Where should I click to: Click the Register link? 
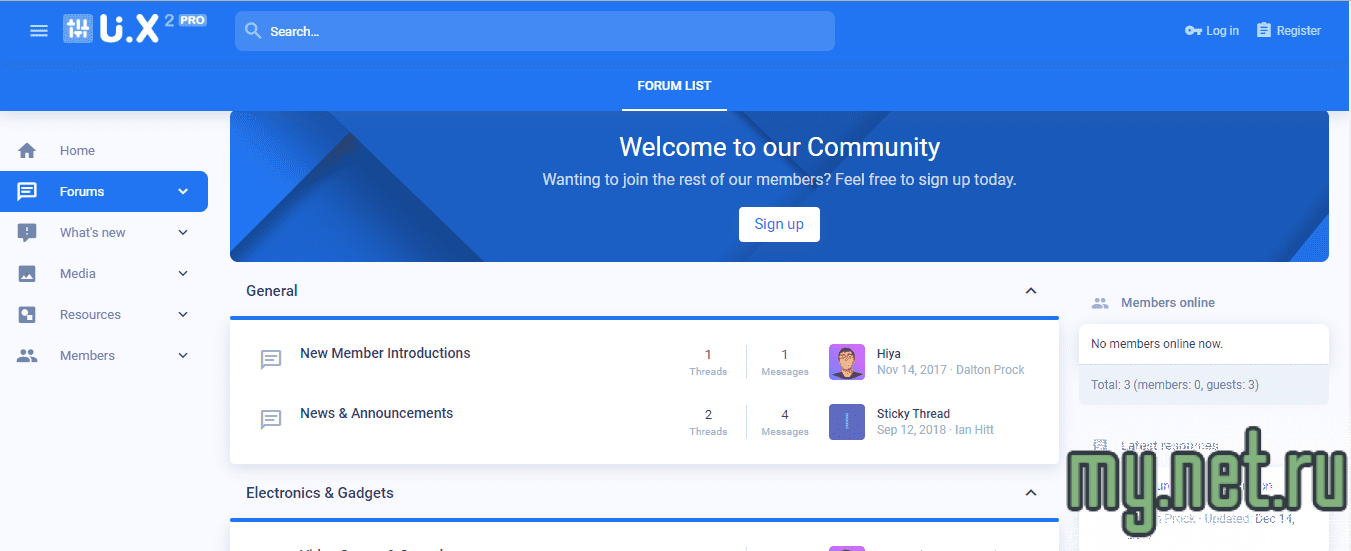(1289, 31)
